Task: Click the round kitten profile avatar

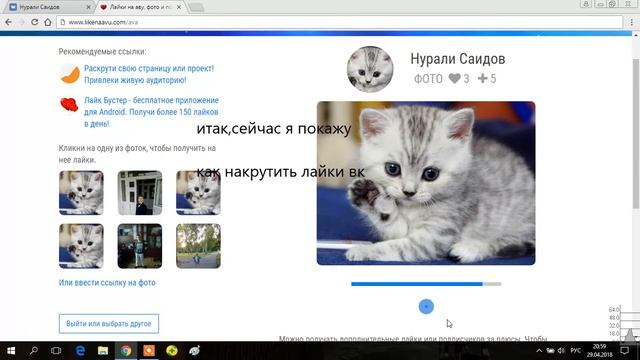Action: click(370, 69)
